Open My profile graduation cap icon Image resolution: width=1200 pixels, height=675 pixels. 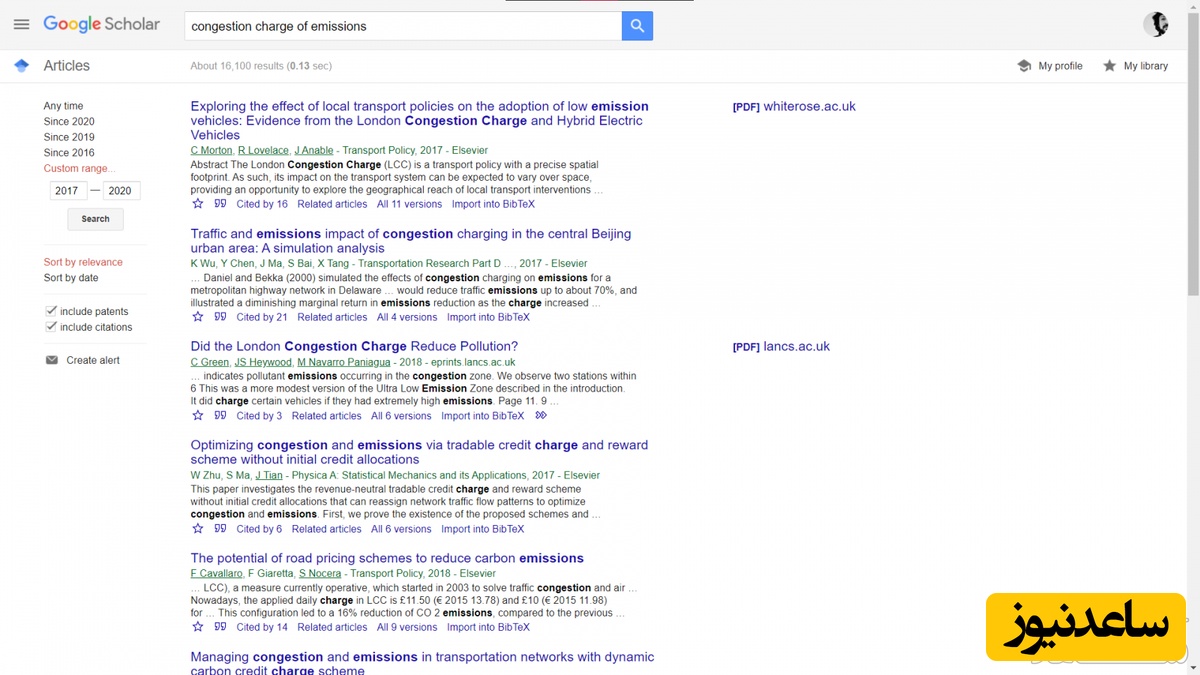[x=1024, y=66]
